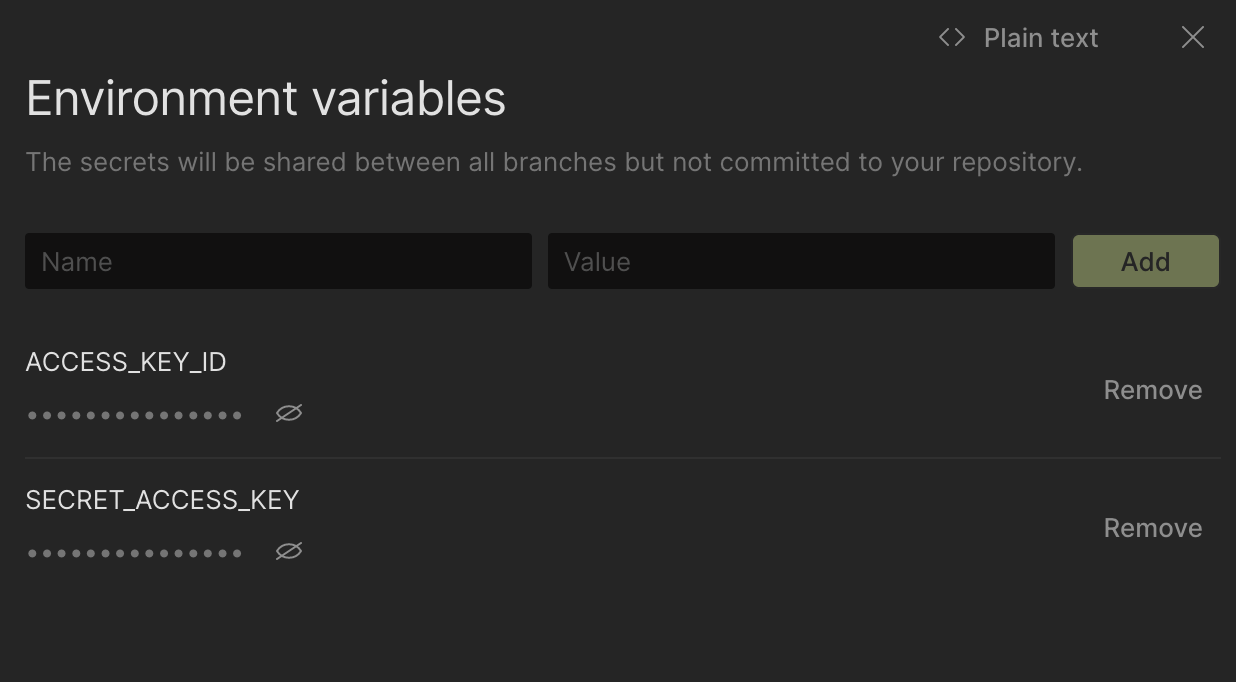Select the ACCESS_KEY_ID variable name
1236x682 pixels.
(x=126, y=362)
